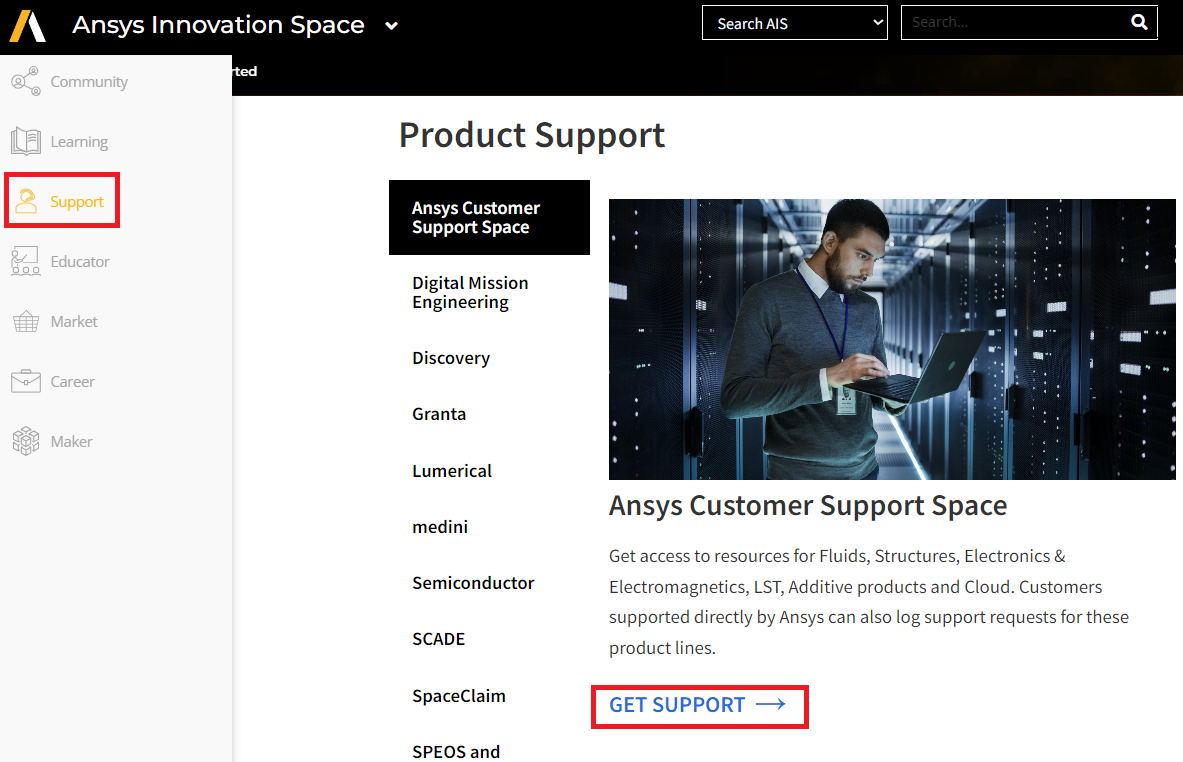Click the Ansys logo icon

click(28, 26)
